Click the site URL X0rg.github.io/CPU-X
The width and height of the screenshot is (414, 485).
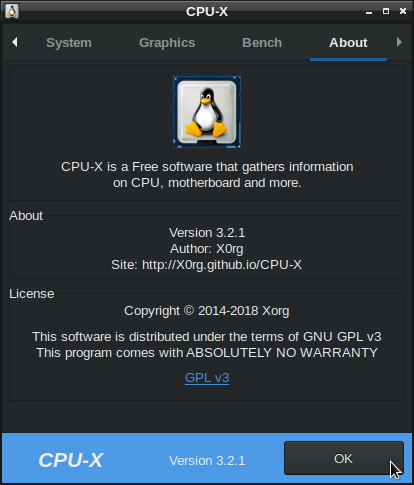point(222,265)
